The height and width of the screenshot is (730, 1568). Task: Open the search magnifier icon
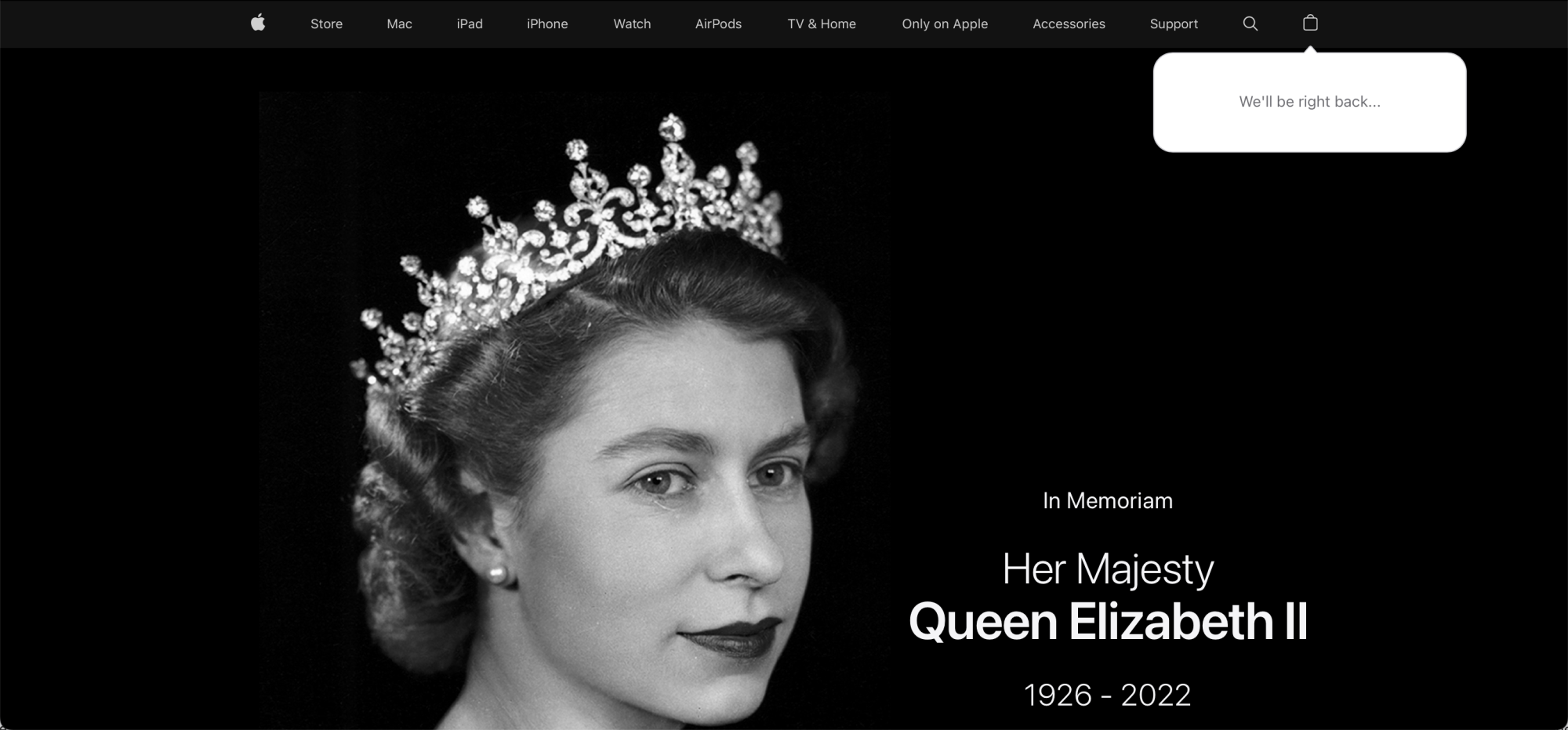pos(1250,24)
